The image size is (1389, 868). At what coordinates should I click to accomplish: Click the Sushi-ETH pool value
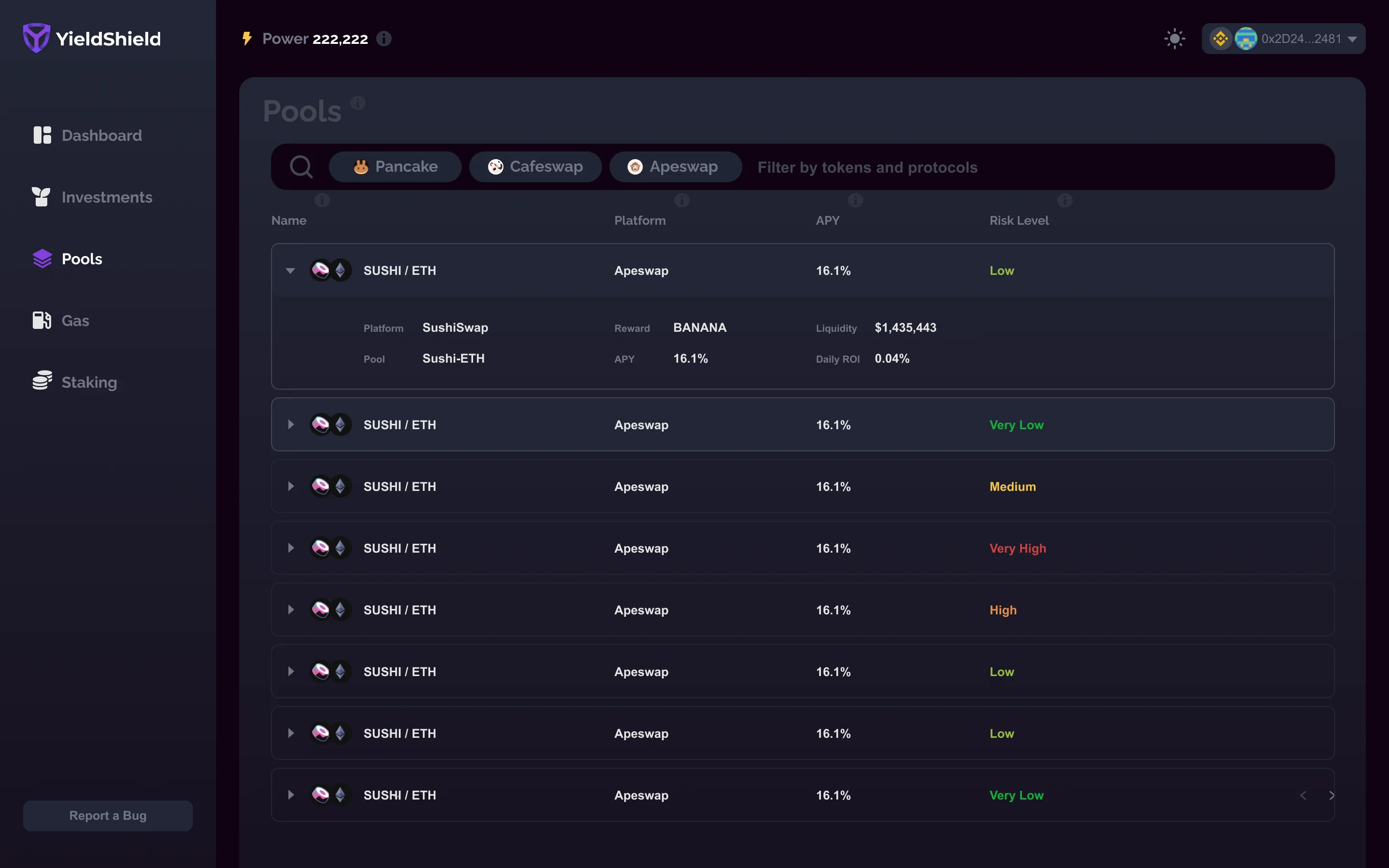[x=453, y=358]
